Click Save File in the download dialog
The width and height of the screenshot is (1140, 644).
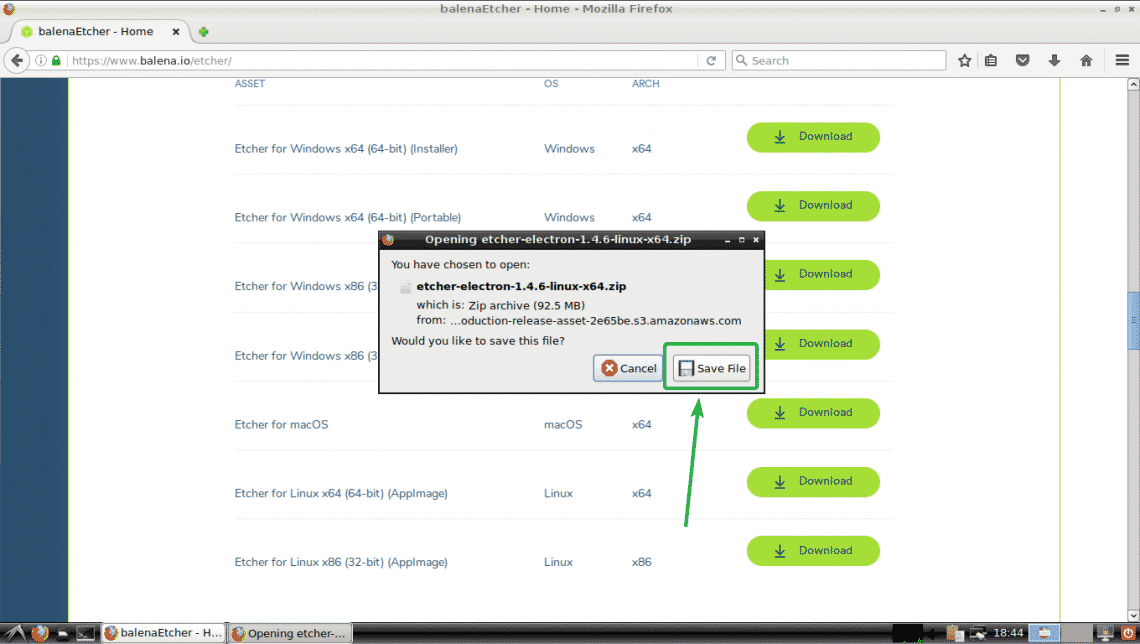(x=711, y=369)
